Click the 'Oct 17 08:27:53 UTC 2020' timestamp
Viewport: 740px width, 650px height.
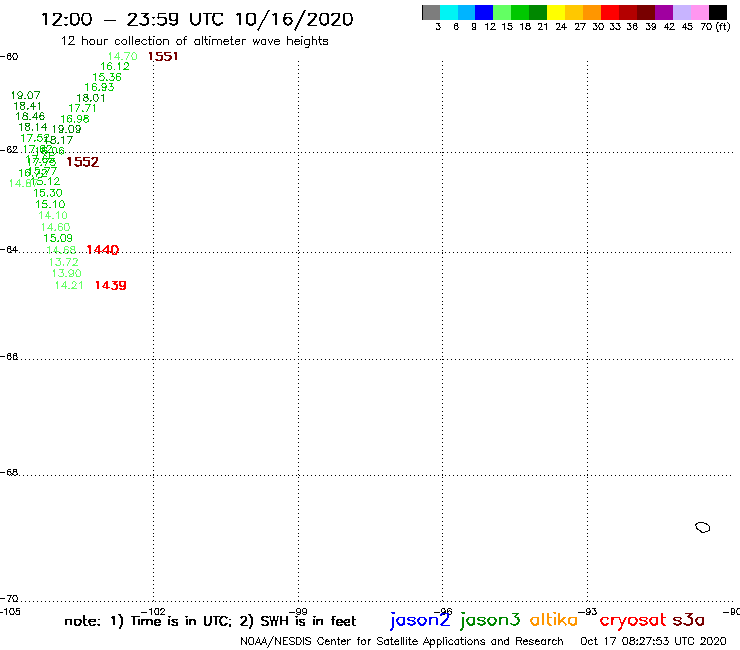click(653, 642)
